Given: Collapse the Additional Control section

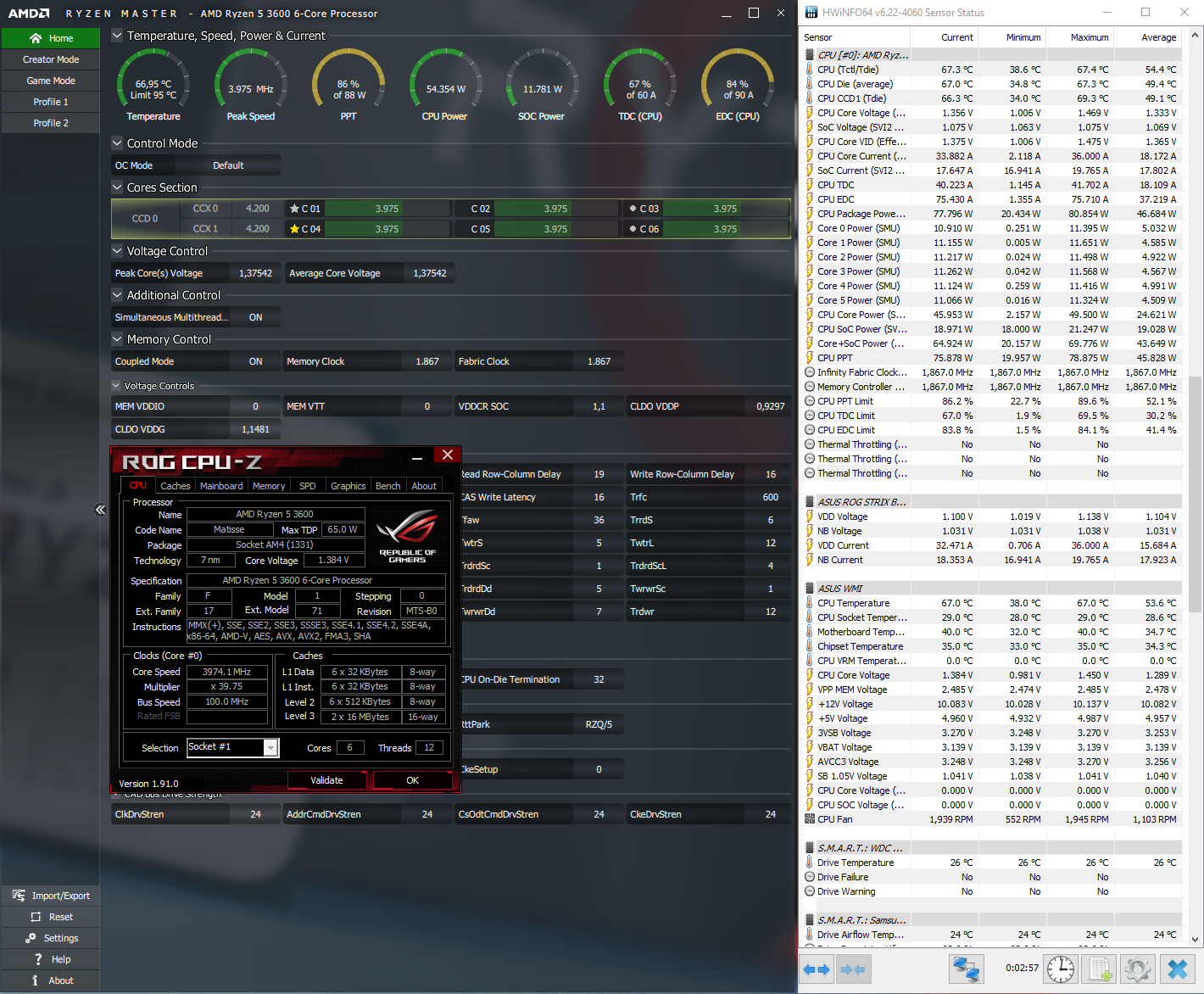Looking at the screenshot, I should coord(117,295).
